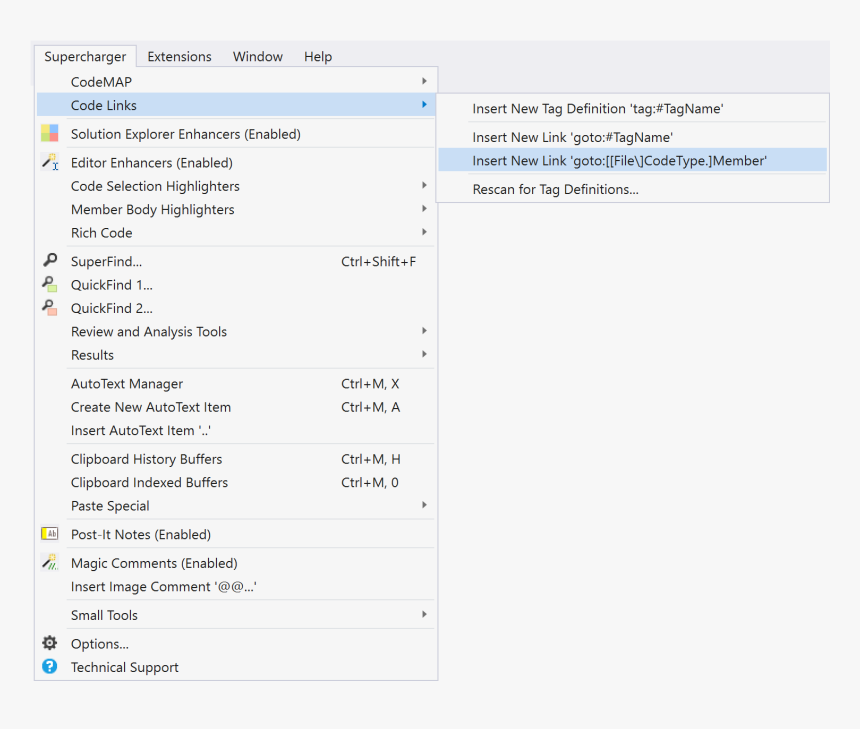Image resolution: width=860 pixels, height=729 pixels.
Task: Click the SuperFind magnifier icon
Action: coord(50,260)
